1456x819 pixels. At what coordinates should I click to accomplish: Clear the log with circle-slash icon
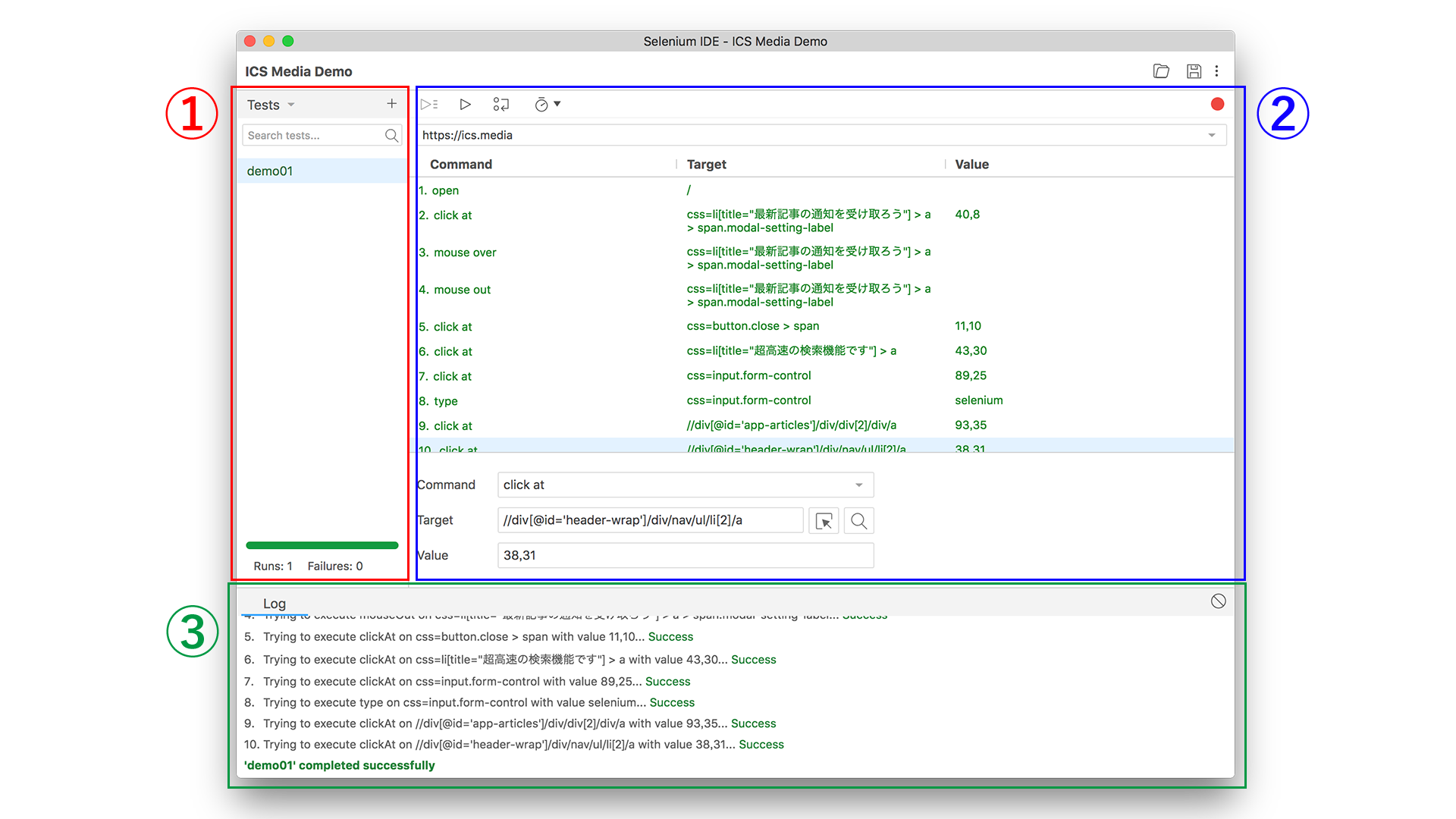1218,601
